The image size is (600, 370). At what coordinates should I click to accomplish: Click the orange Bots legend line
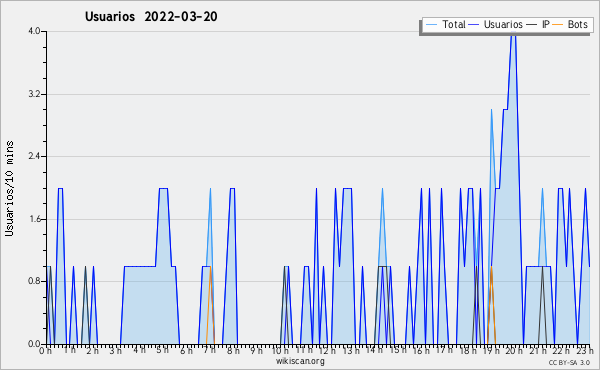[558, 25]
